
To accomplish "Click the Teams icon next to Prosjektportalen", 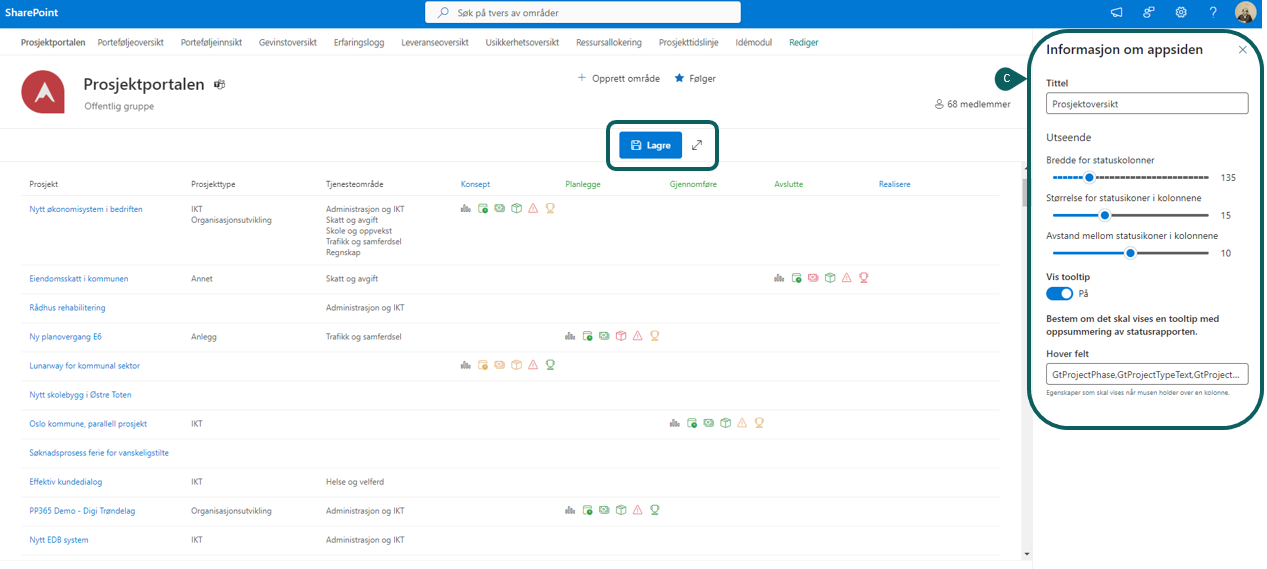I will [219, 85].
